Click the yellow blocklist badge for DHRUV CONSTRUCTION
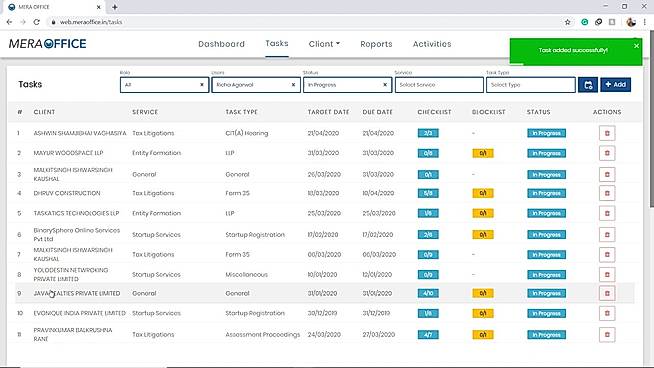654x368 pixels. (x=483, y=193)
